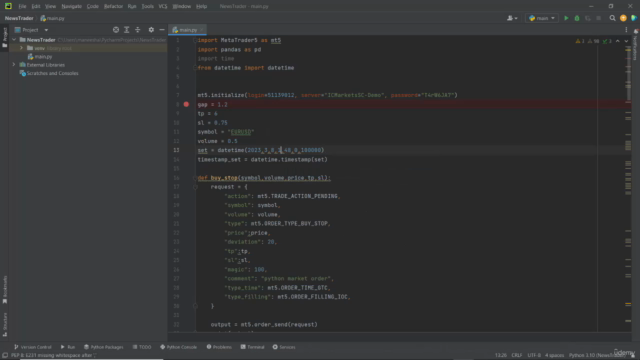
Task: Open the Terminal tool window
Action: point(252,347)
